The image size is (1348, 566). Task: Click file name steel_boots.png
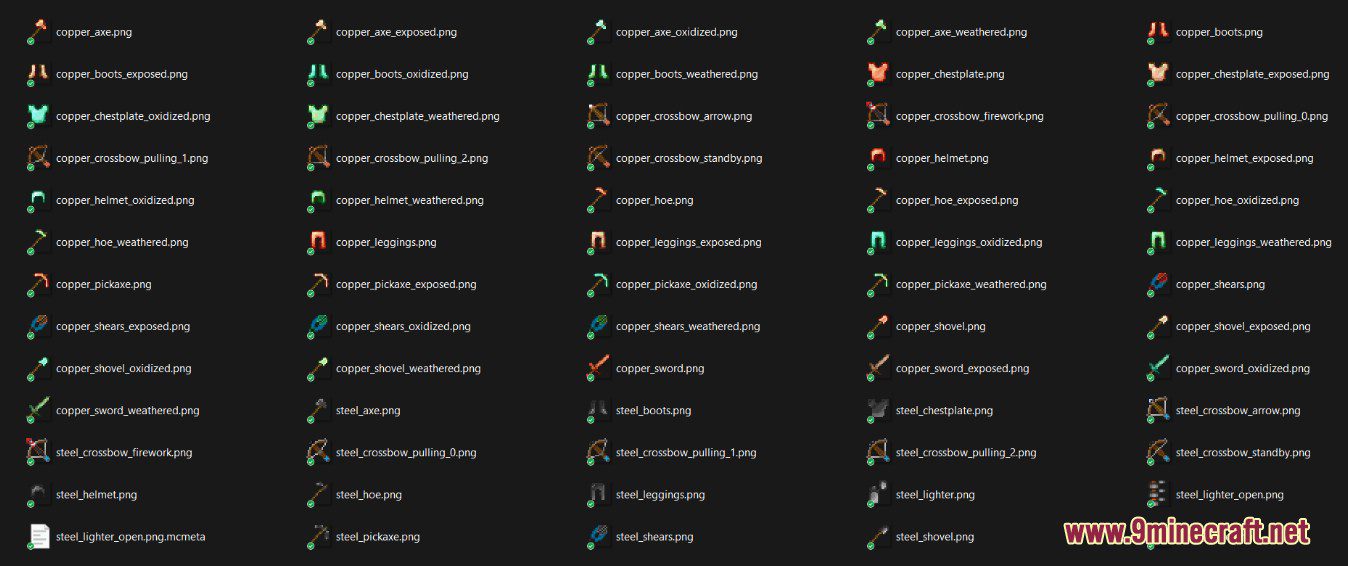pyautogui.click(x=653, y=410)
